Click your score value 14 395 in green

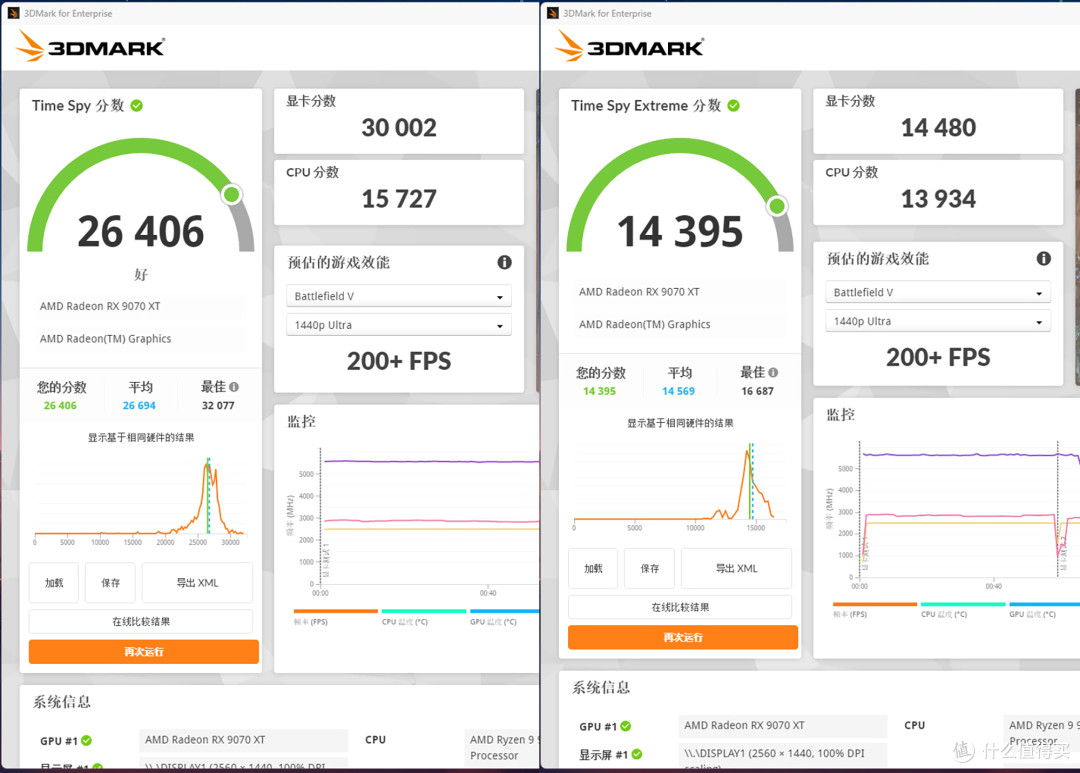(599, 391)
